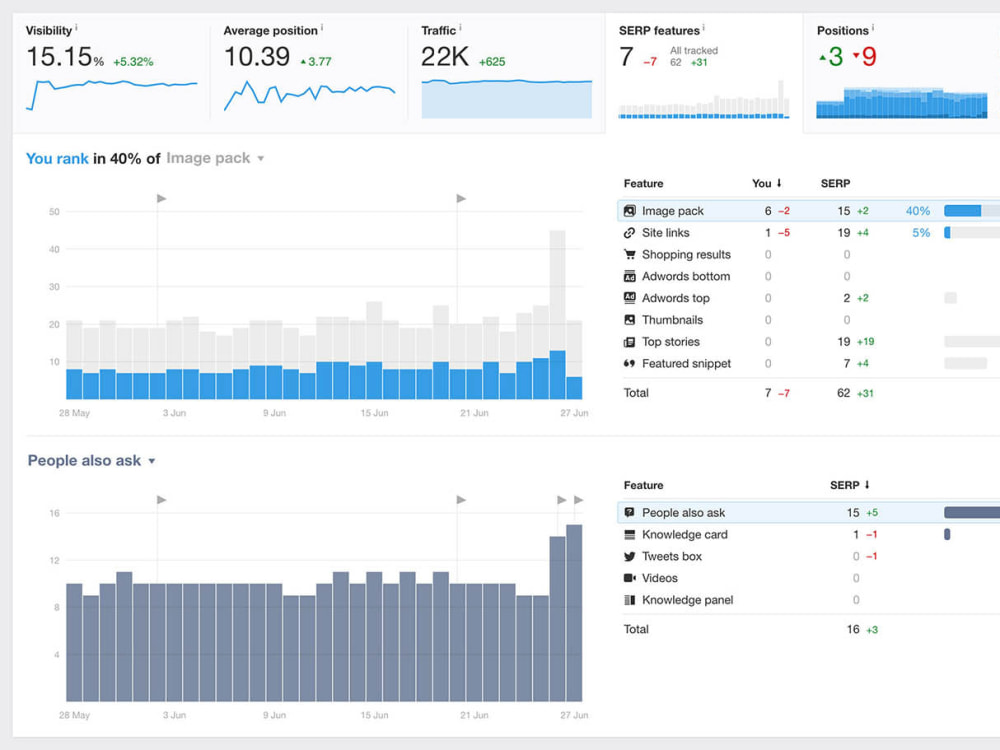Click the Traffic area chart thumbnail
The width and height of the screenshot is (1000, 750).
506,99
